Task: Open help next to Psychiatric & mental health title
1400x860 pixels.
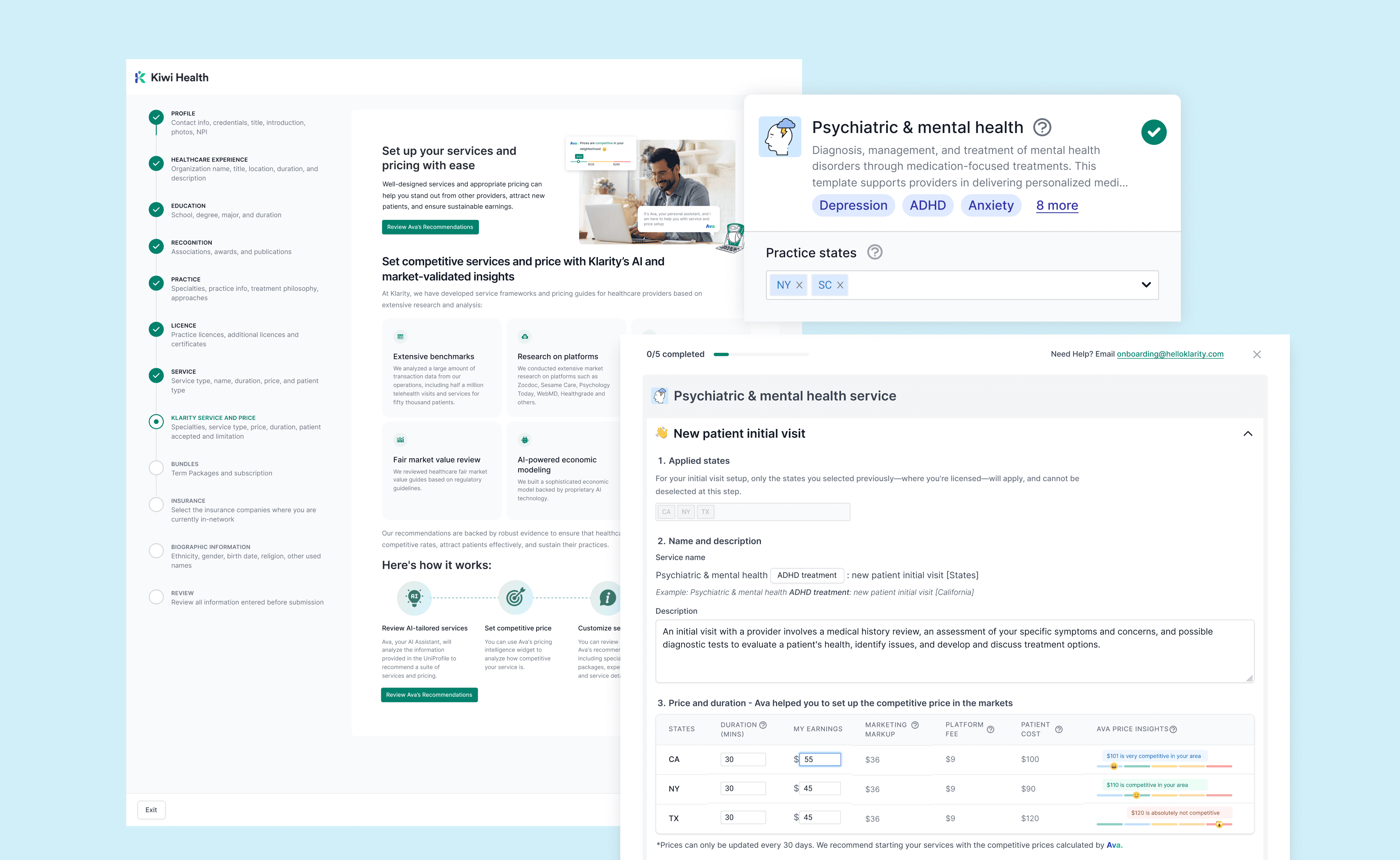Action: 1042,127
